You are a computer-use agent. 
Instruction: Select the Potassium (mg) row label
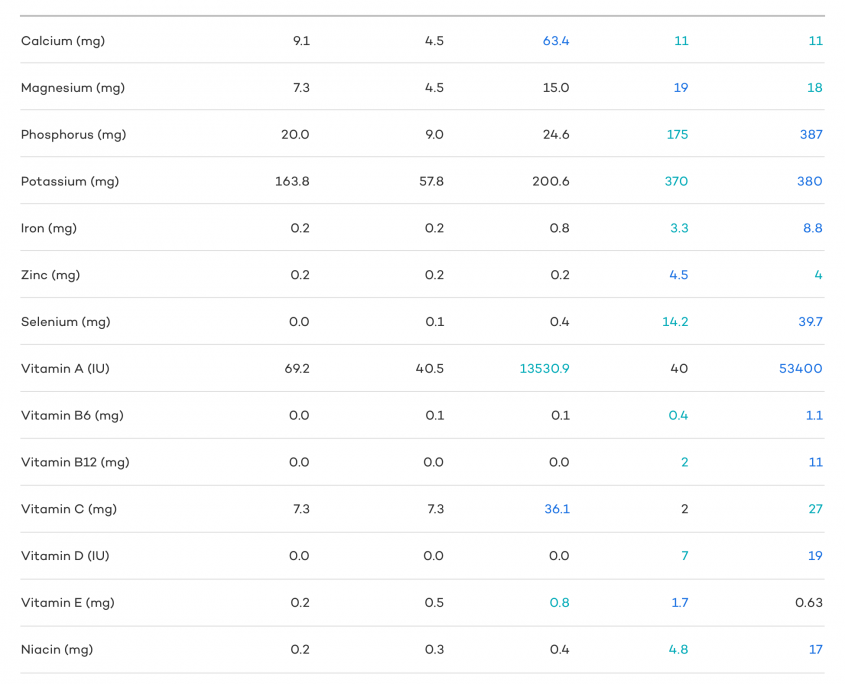click(70, 182)
